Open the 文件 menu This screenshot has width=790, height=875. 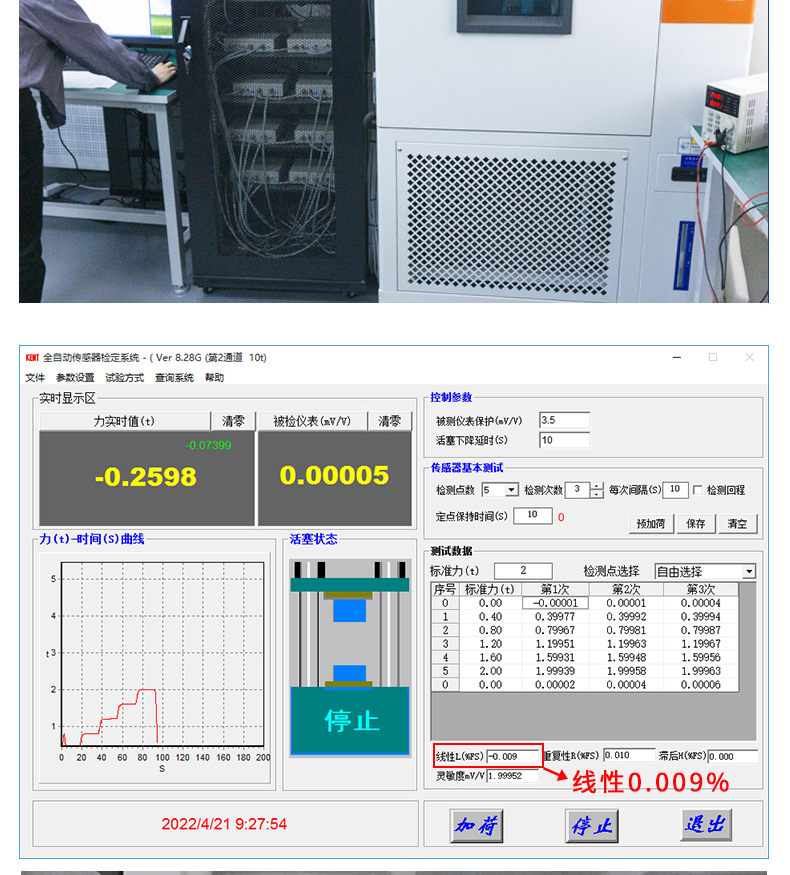click(35, 378)
